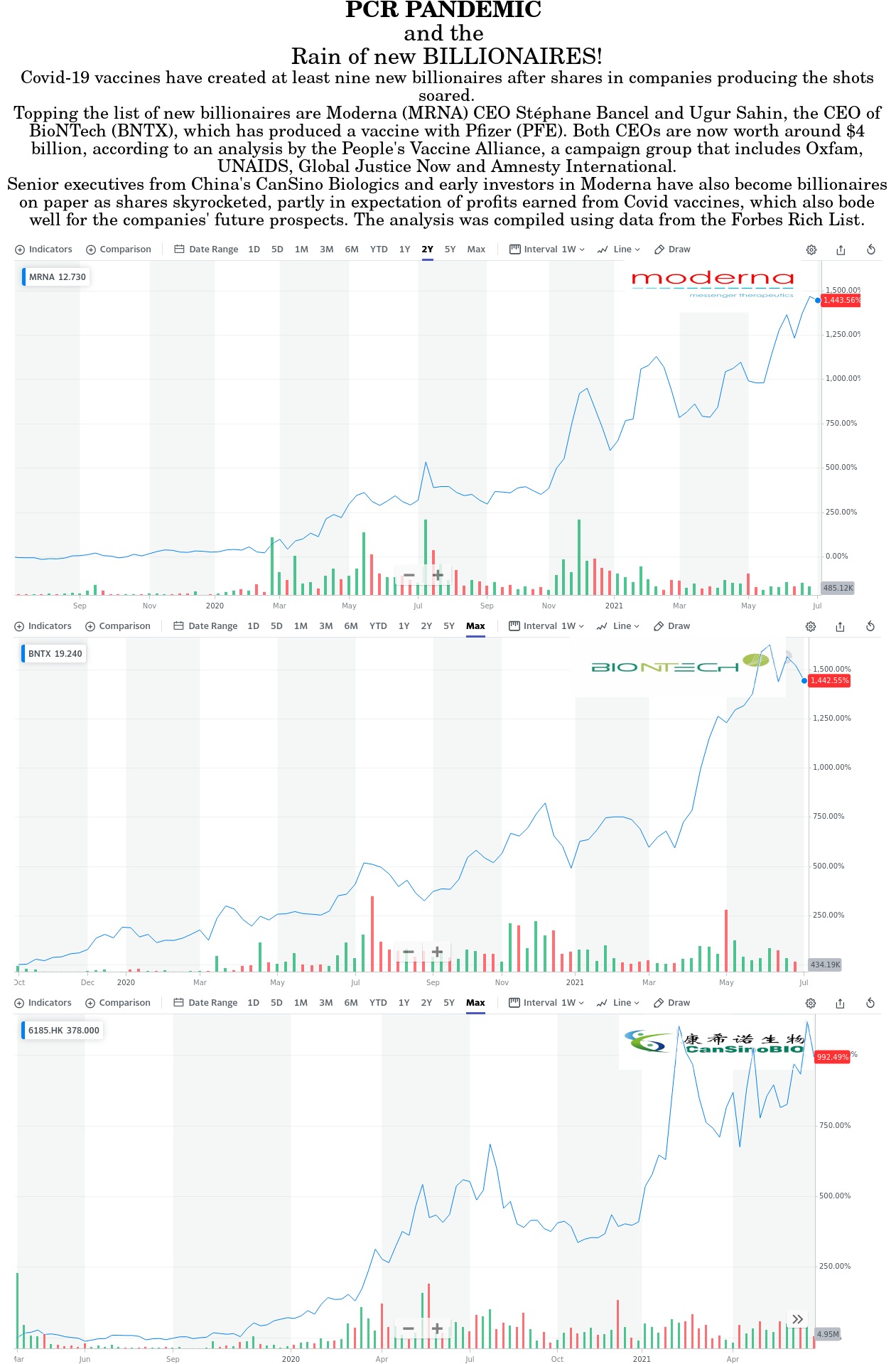Add Comparison on 6185.HK chart
Screen dimensions: 896x1364
coord(118,1003)
